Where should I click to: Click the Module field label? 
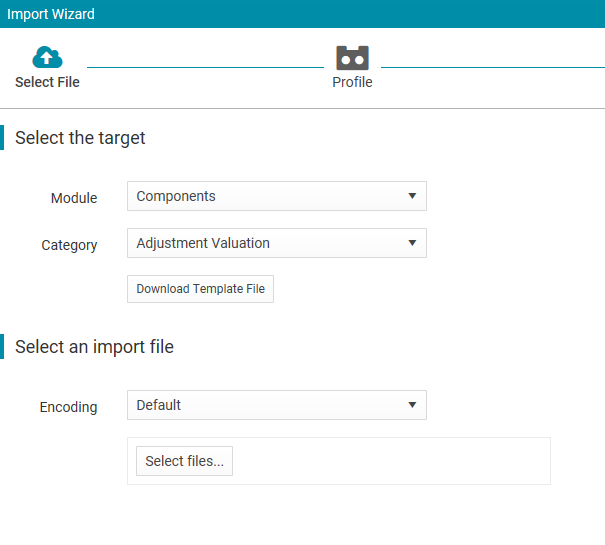[x=74, y=198]
